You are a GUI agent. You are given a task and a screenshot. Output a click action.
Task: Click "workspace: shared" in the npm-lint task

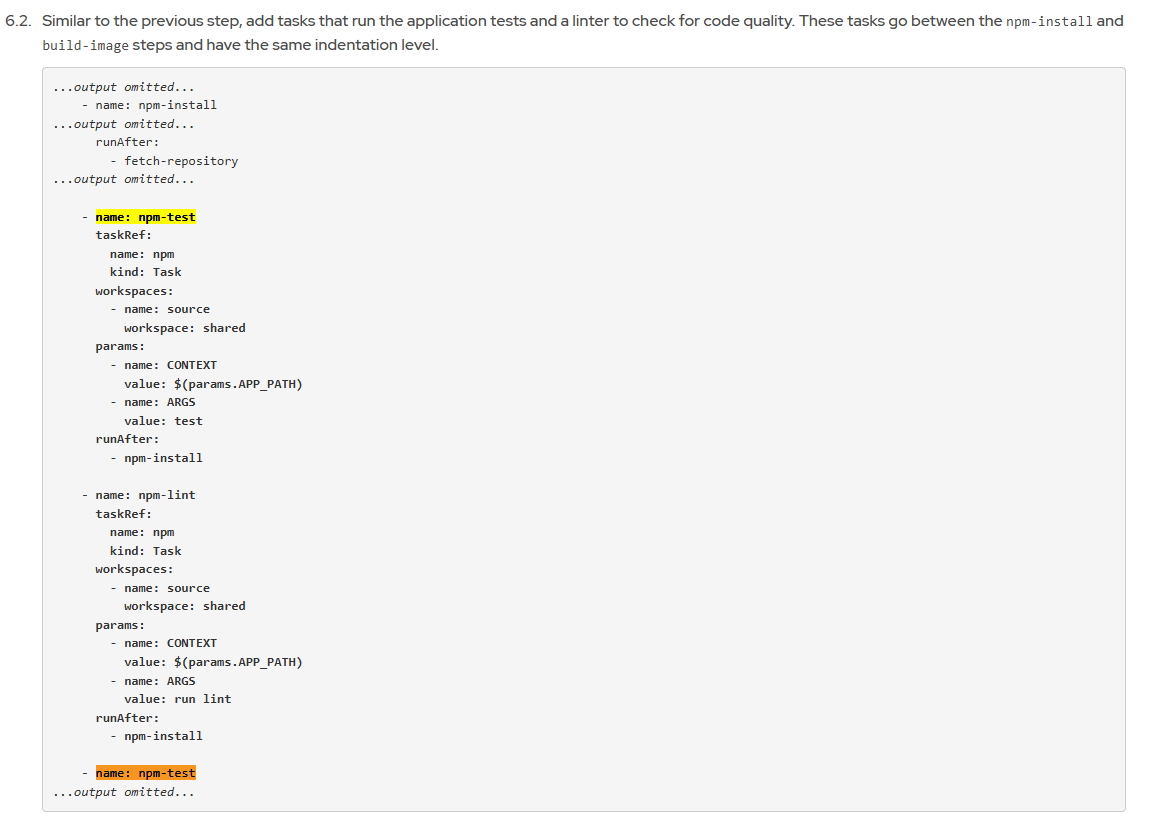click(184, 606)
